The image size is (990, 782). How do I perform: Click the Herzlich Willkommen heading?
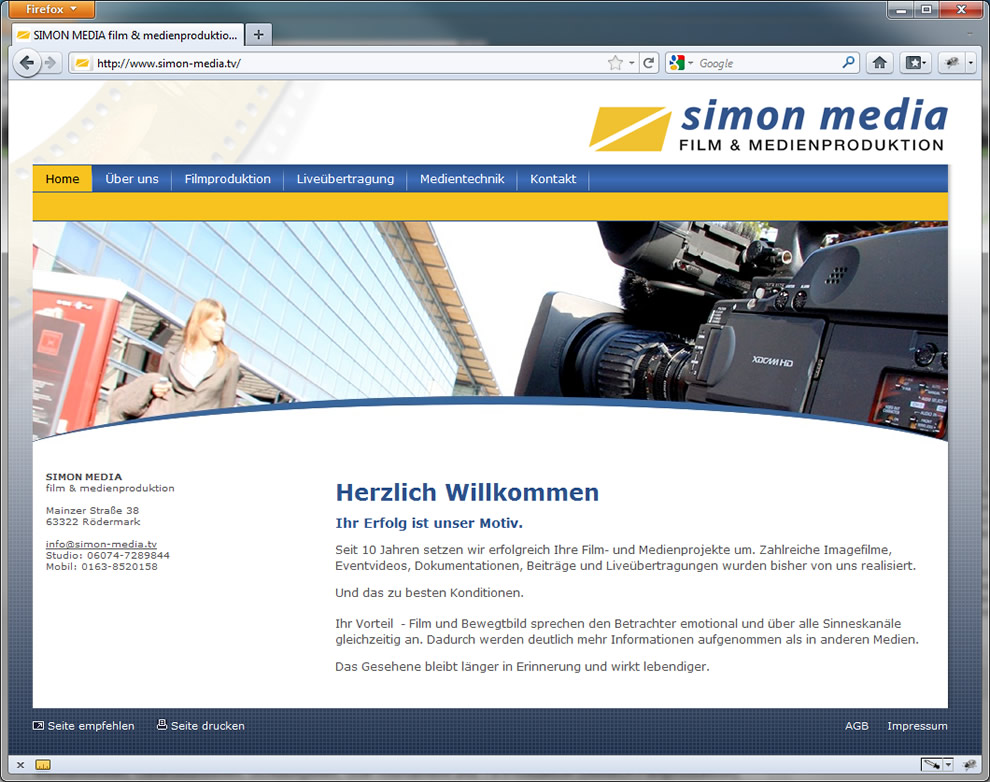(467, 492)
